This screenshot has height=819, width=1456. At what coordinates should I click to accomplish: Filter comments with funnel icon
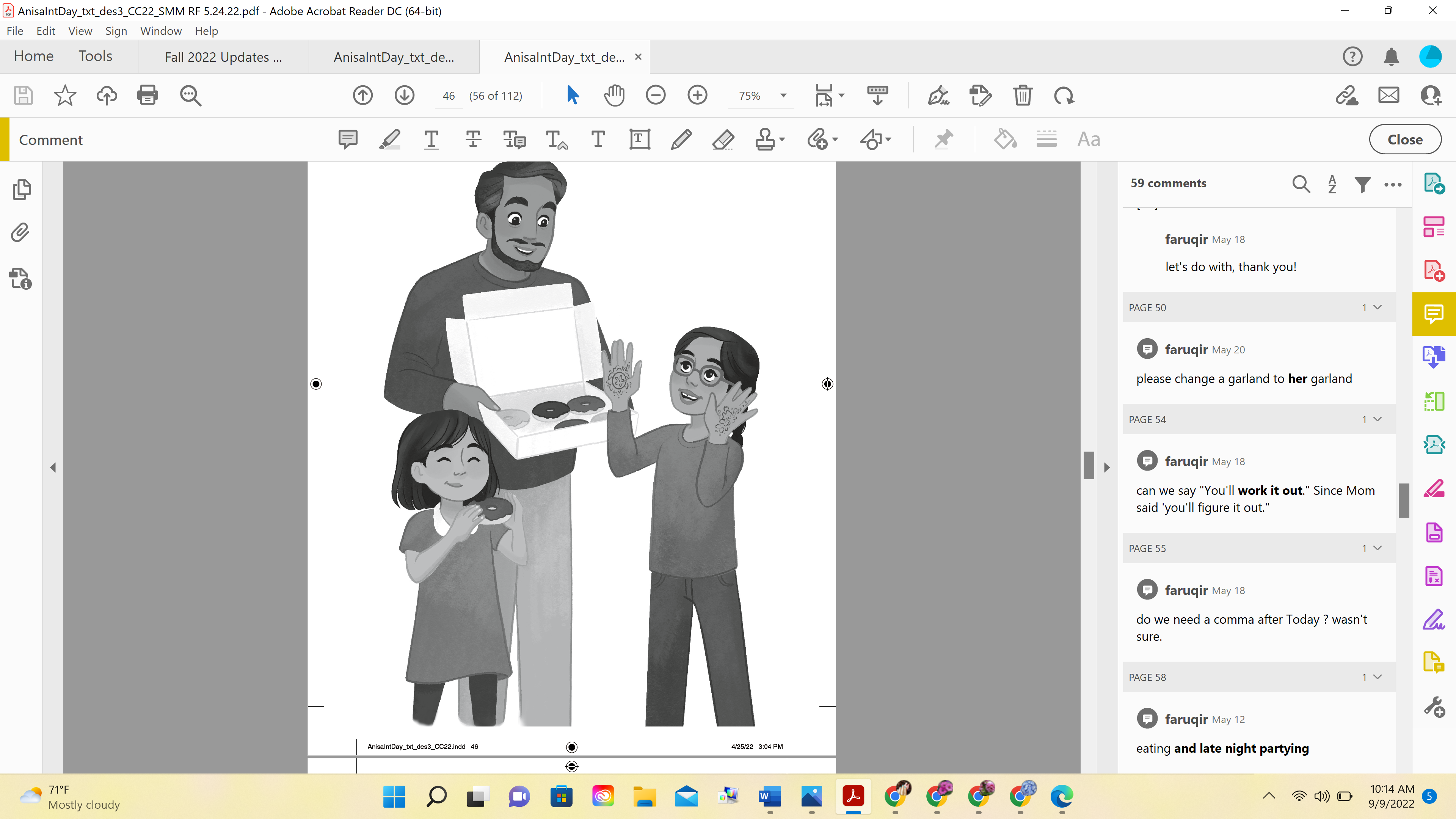pos(1362,184)
